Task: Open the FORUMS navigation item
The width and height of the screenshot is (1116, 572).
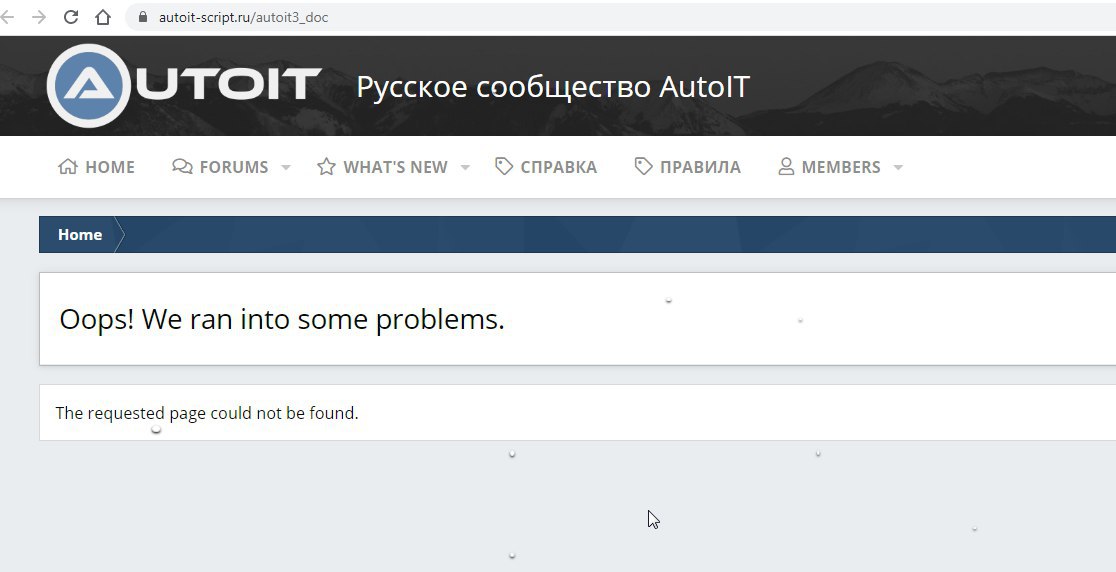Action: (x=233, y=167)
